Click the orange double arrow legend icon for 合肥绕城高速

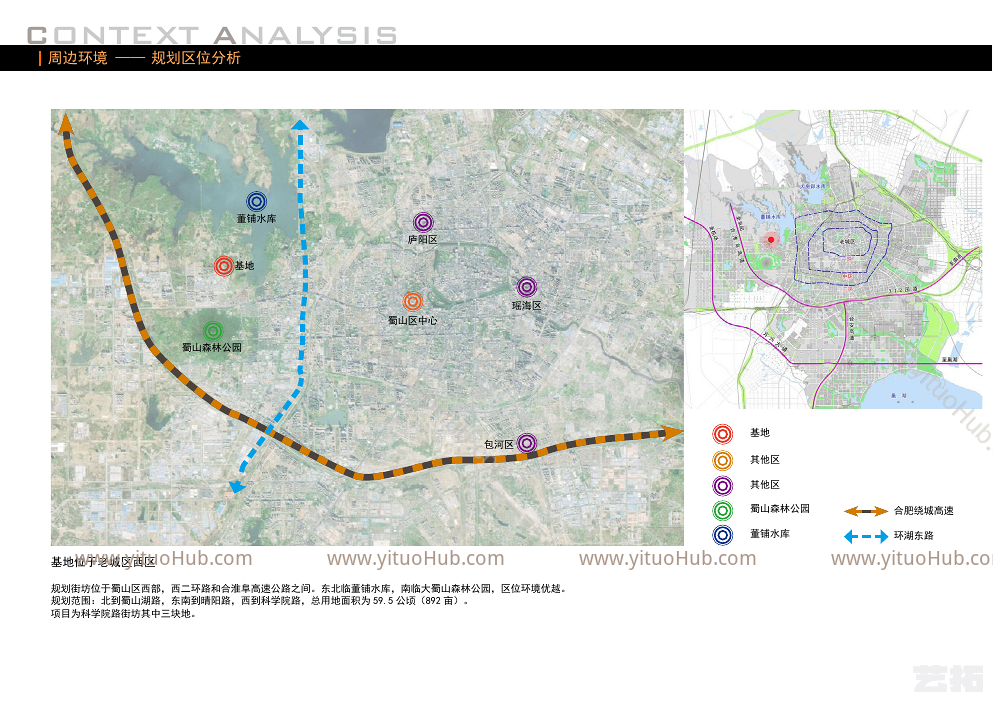point(866,511)
